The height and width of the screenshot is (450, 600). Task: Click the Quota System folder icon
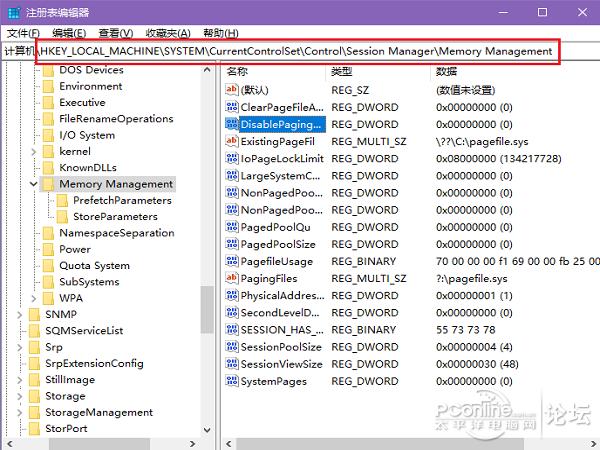(48, 266)
